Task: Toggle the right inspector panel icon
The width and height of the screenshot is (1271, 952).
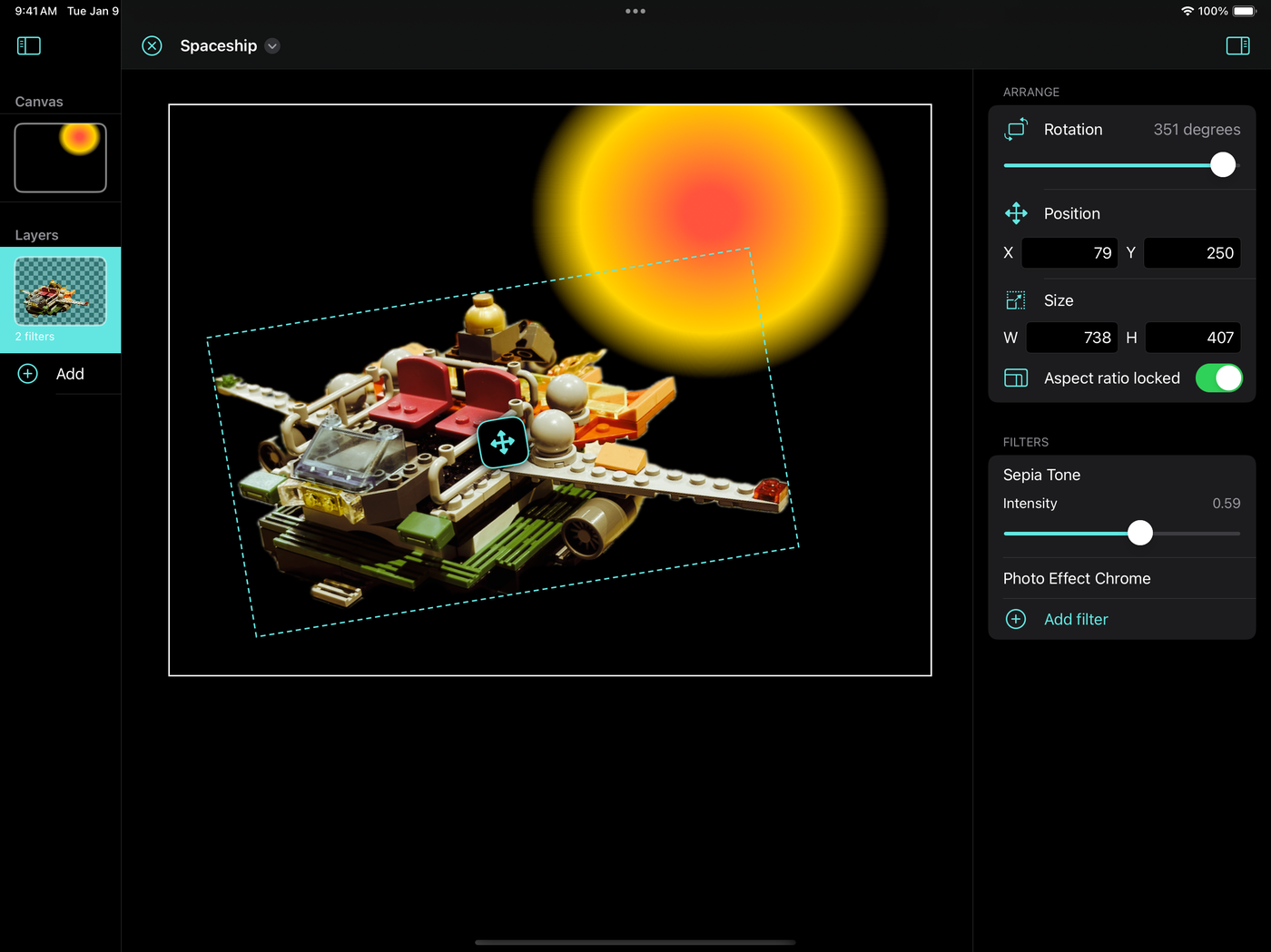Action: [x=1237, y=45]
